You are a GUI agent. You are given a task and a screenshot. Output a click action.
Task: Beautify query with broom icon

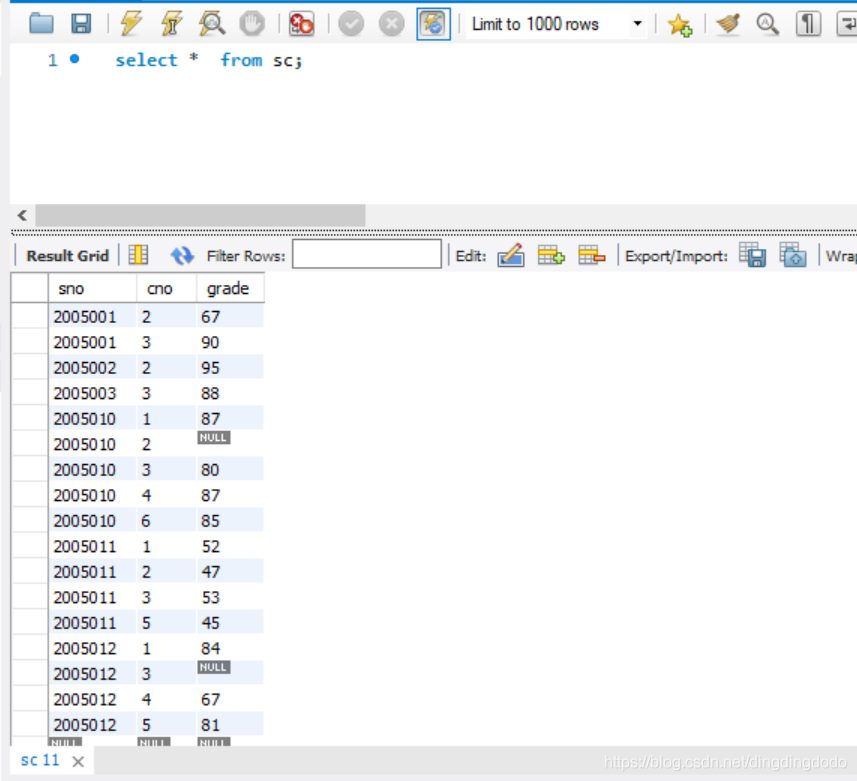(x=728, y=24)
